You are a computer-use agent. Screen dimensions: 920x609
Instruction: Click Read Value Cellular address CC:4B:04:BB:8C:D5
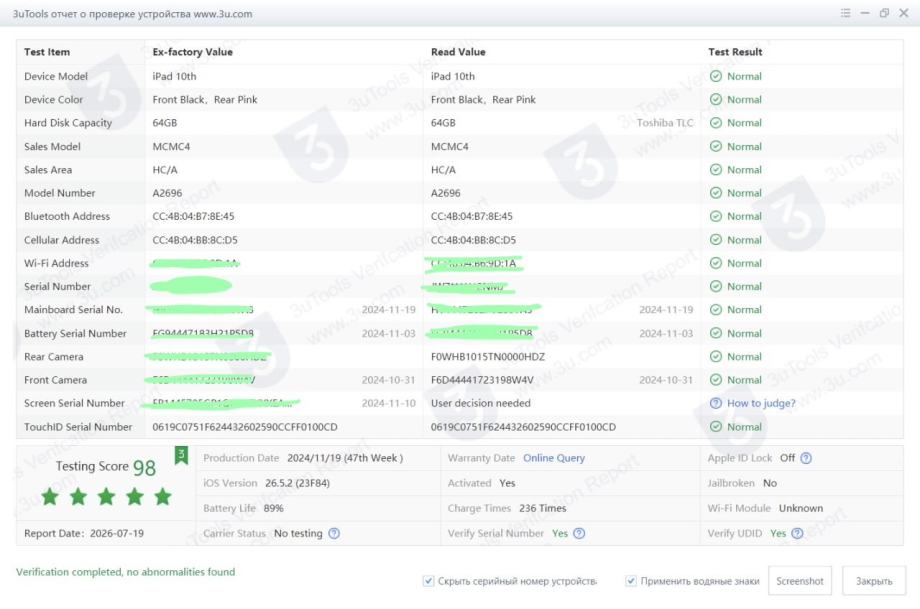473,240
